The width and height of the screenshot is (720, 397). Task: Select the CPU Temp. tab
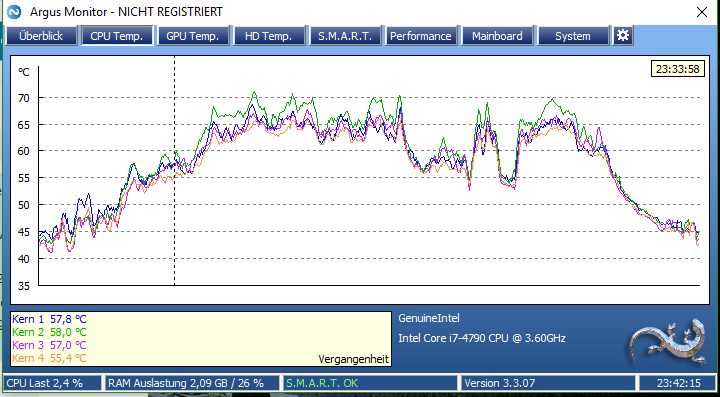click(117, 36)
